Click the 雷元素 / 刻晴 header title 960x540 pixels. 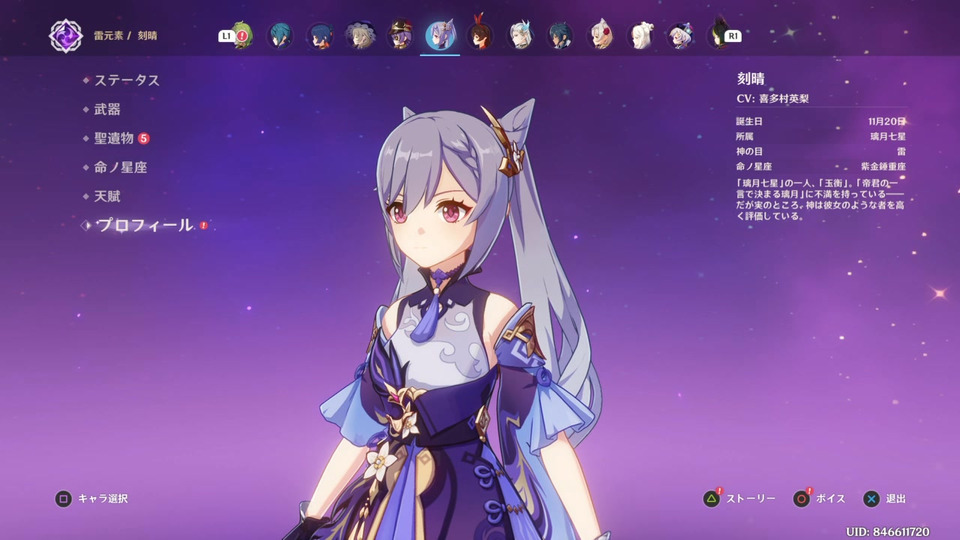click(126, 36)
